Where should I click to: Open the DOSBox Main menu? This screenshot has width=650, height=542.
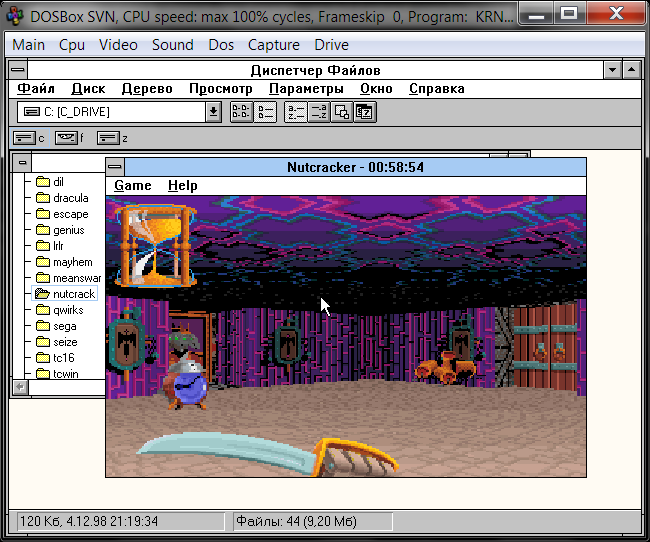(28, 45)
